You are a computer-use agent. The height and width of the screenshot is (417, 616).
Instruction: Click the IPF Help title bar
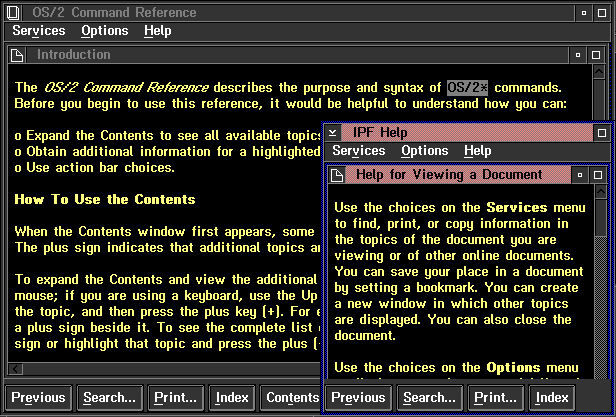click(x=467, y=133)
